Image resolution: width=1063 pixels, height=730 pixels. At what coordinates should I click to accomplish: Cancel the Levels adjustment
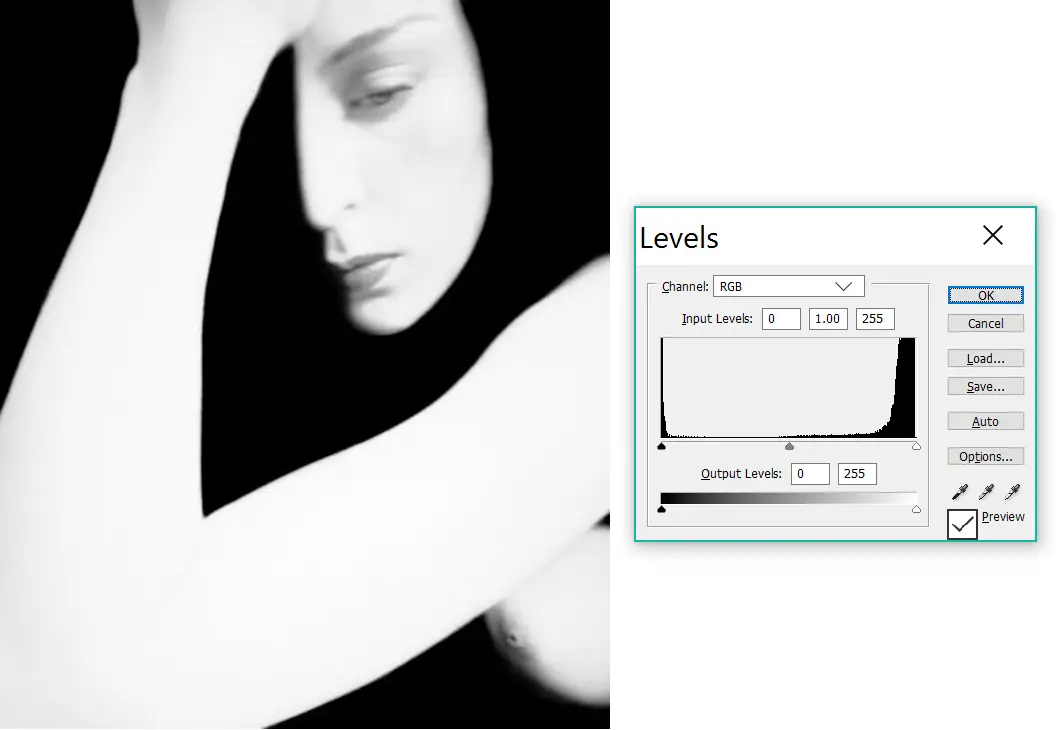pyautogui.click(x=986, y=323)
